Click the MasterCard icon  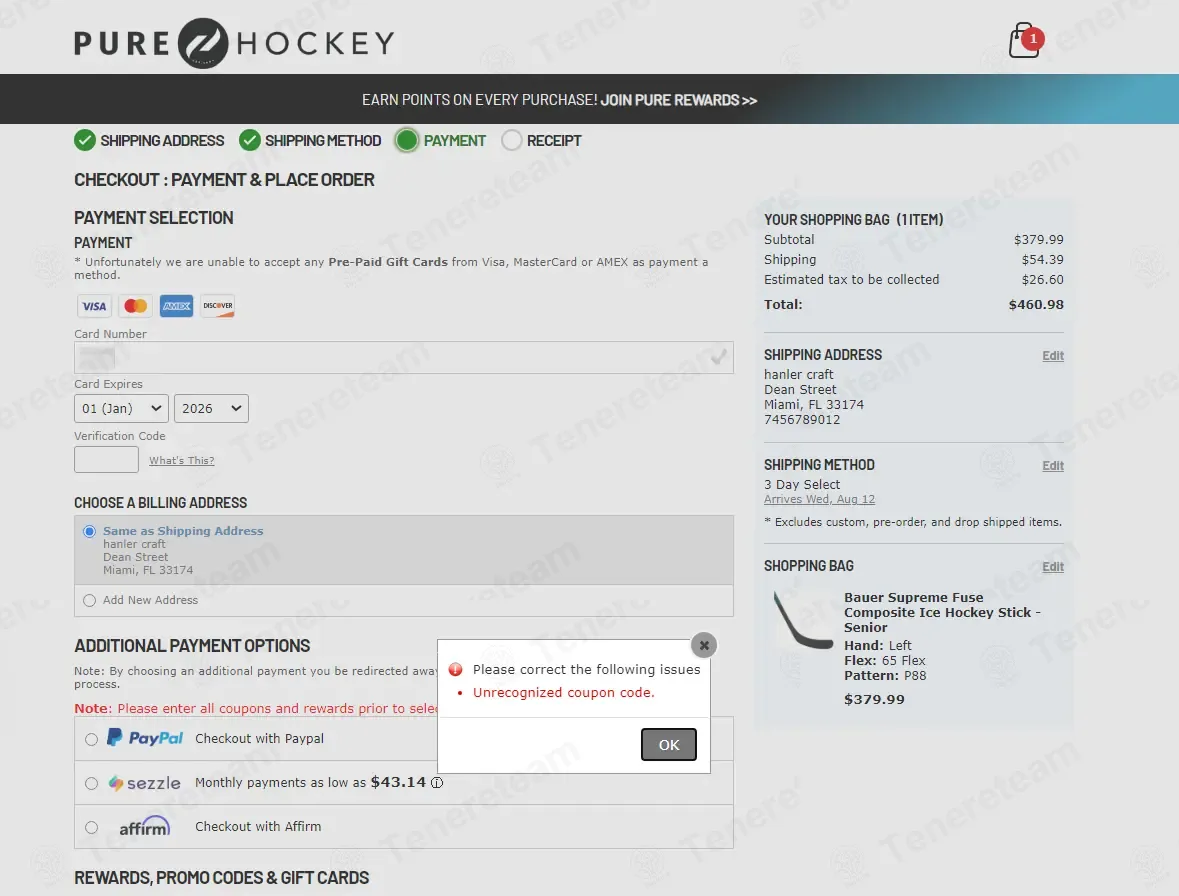pyautogui.click(x=135, y=306)
